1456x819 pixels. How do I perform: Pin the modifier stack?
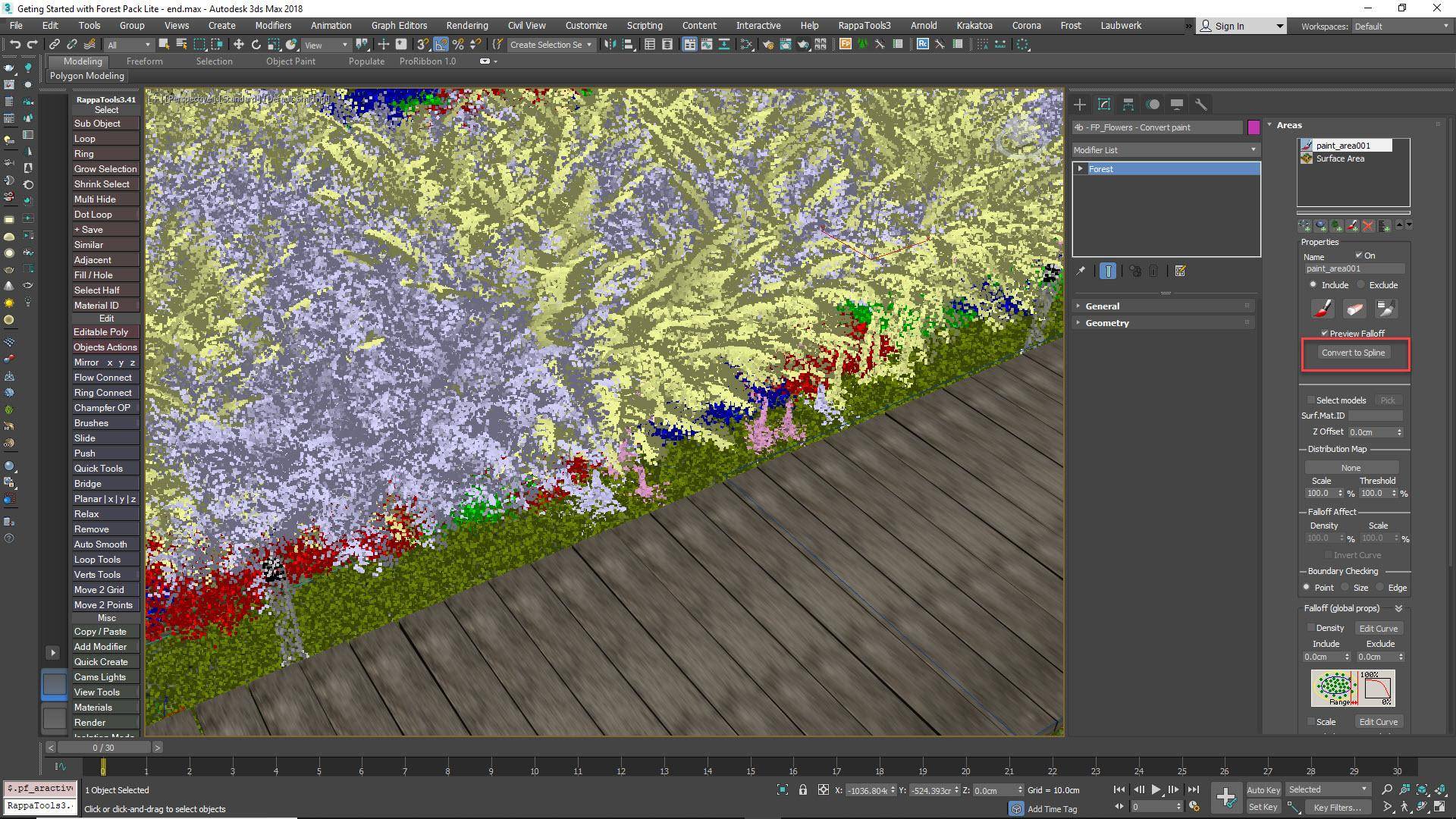1081,271
